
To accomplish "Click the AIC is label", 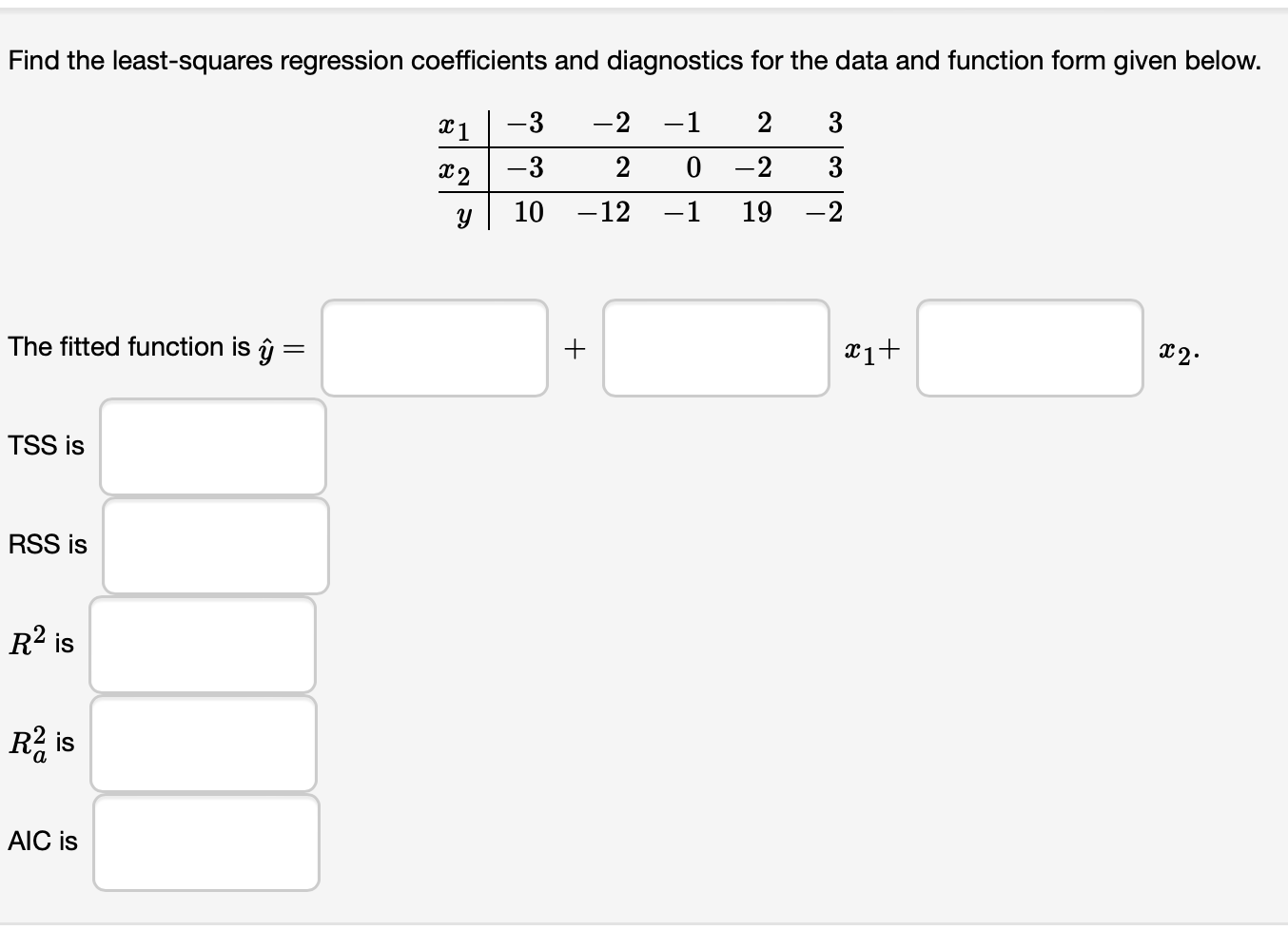I will (x=42, y=841).
